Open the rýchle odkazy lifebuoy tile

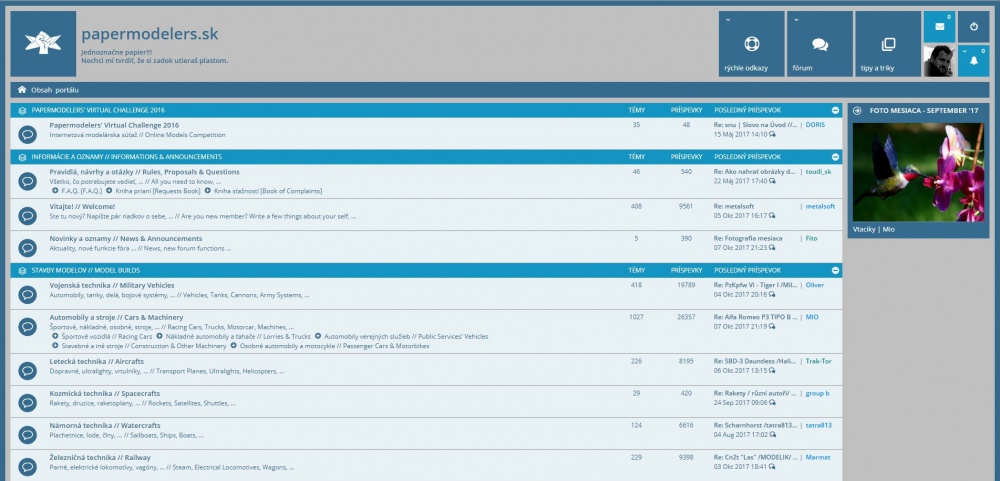(751, 43)
